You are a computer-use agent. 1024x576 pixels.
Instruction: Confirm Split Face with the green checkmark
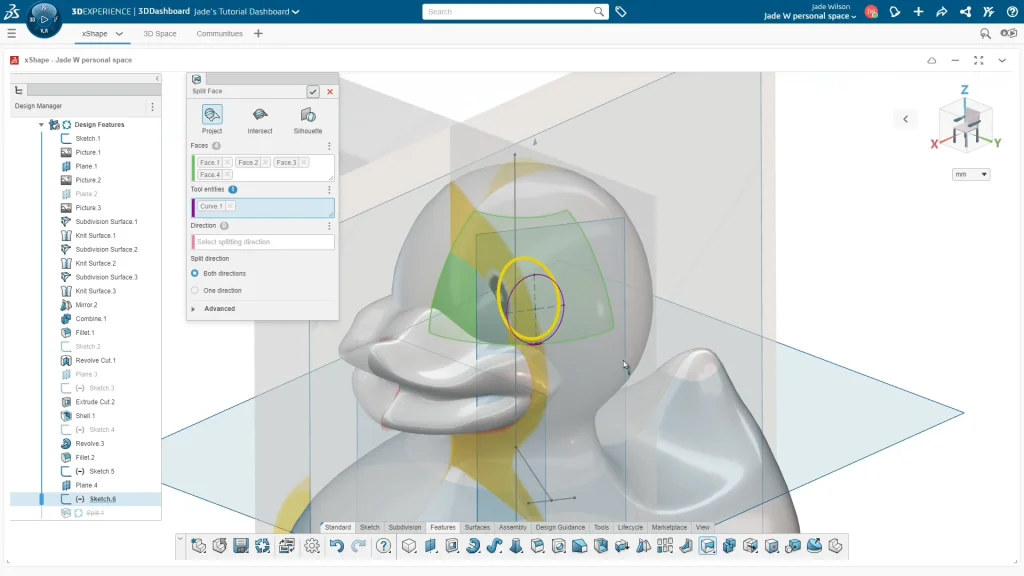(x=313, y=91)
